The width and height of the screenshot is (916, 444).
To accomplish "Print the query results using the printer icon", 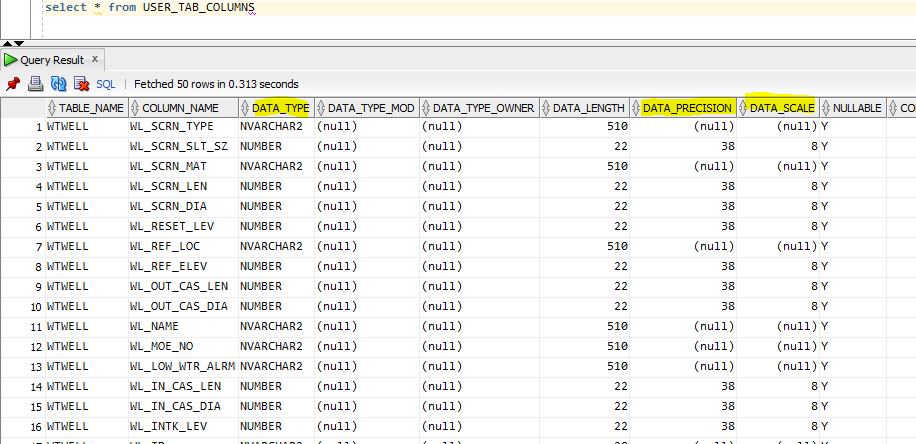I will coord(36,84).
